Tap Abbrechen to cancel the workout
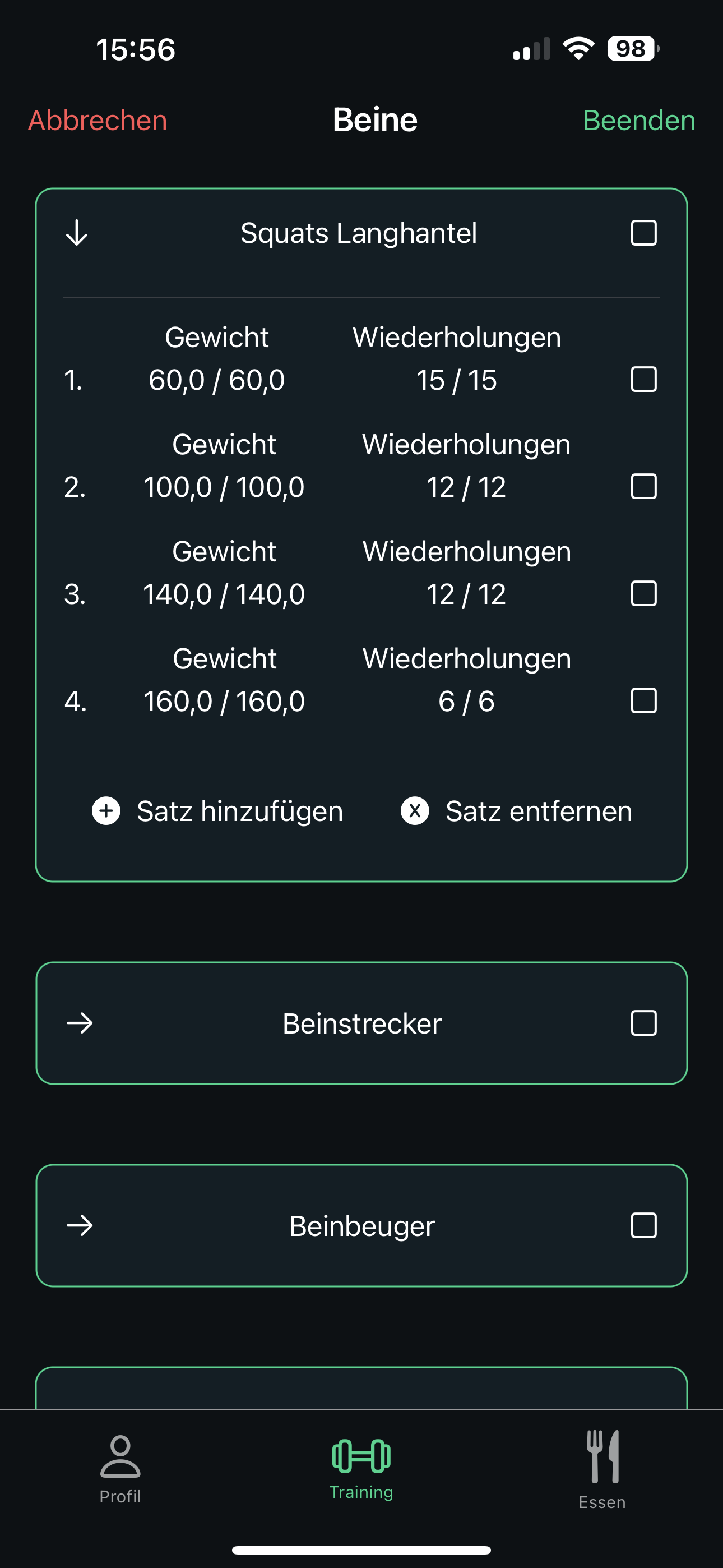The width and height of the screenshot is (723, 1568). tap(98, 120)
